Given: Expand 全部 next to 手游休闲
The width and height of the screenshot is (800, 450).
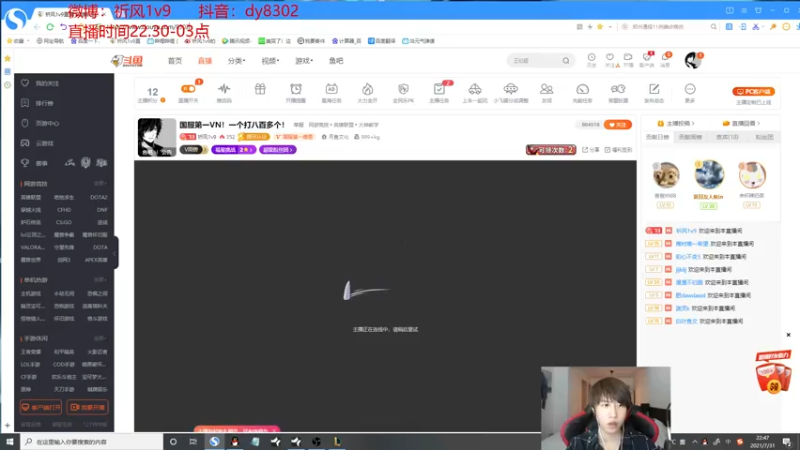Looking at the screenshot, I should [100, 338].
